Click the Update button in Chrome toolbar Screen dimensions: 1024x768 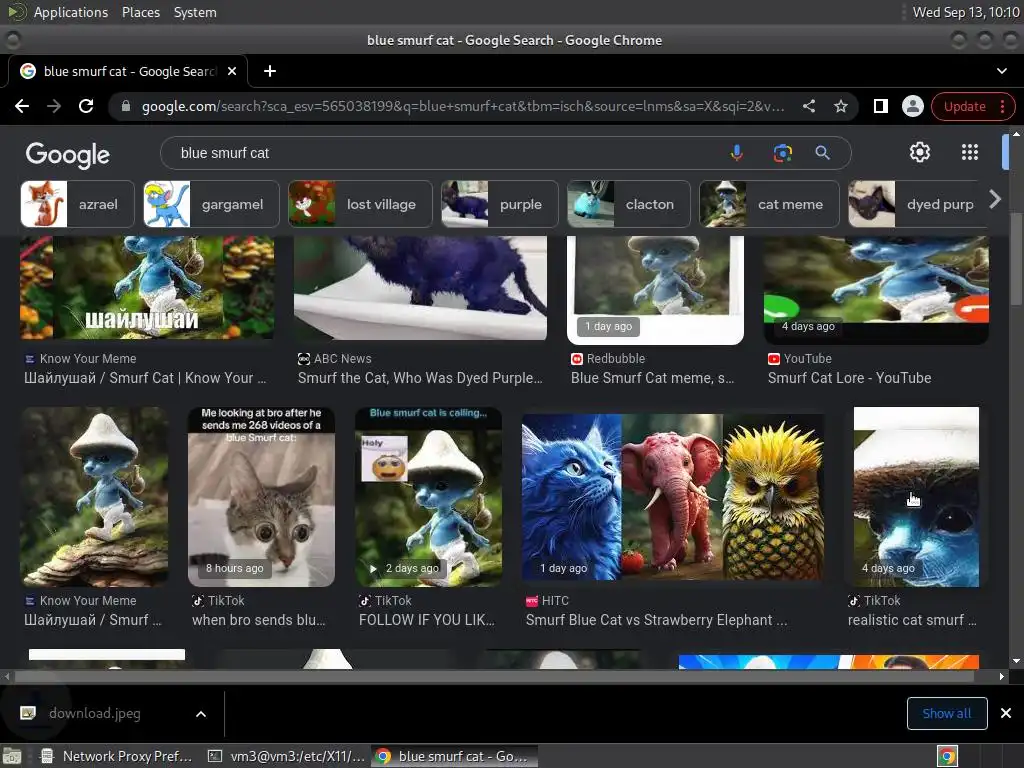(x=964, y=106)
